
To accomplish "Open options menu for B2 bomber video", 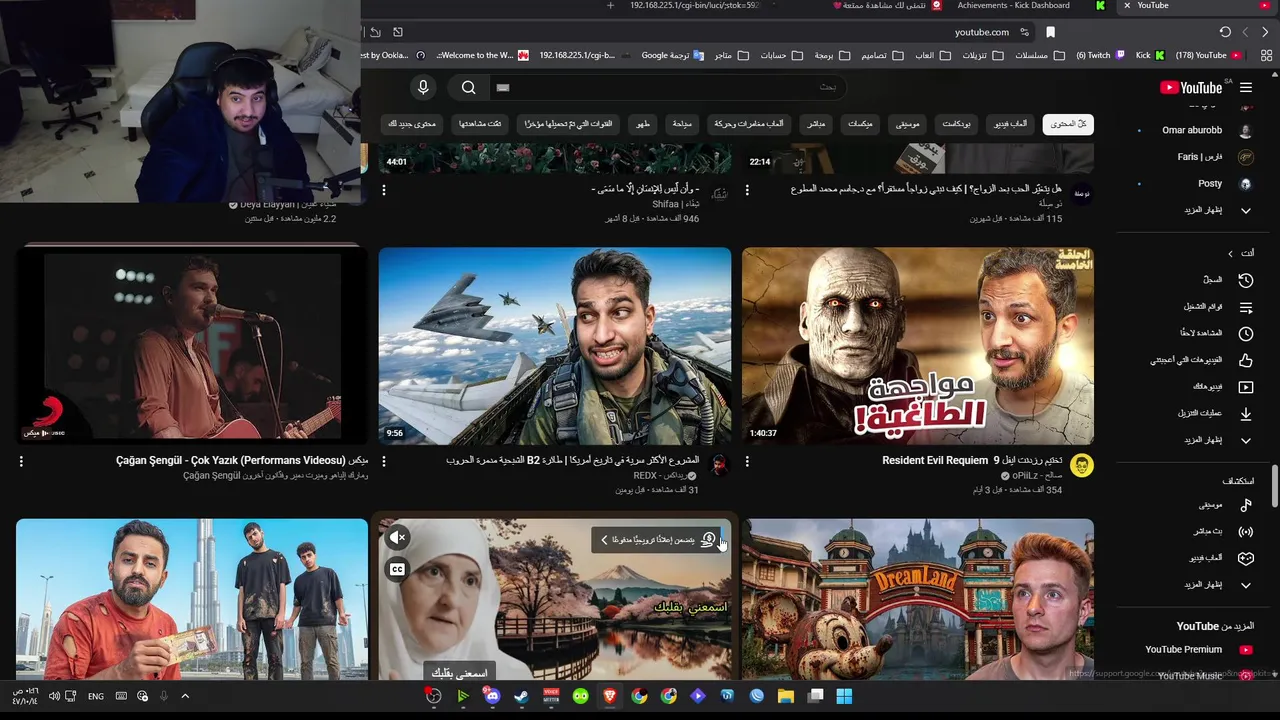I will click(384, 462).
